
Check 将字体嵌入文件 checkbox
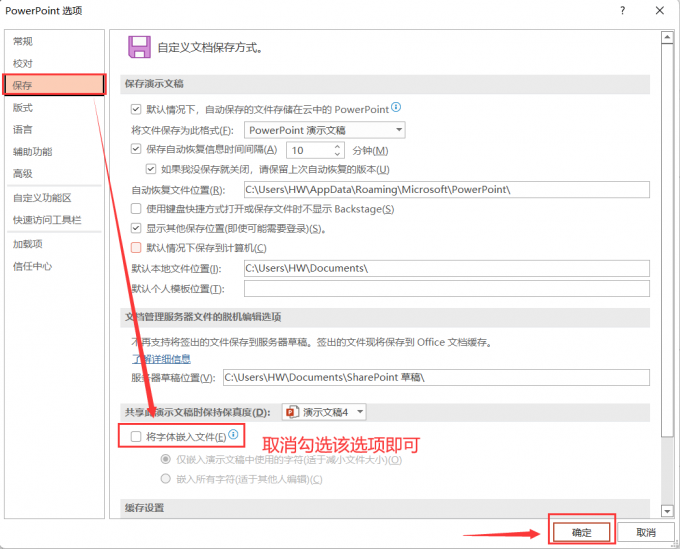tap(136, 436)
